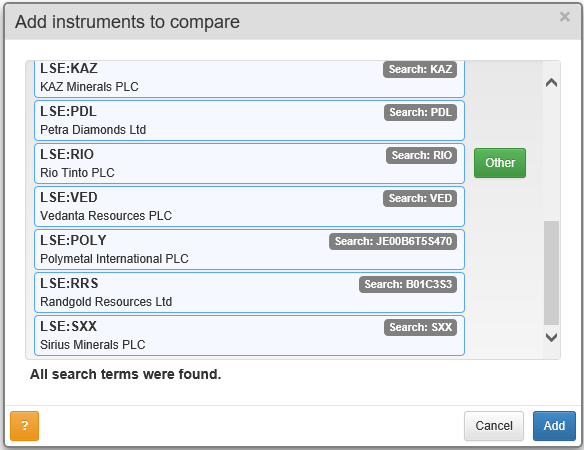
Task: Click the Search: JE00B6T5S470 tag
Action: click(393, 241)
